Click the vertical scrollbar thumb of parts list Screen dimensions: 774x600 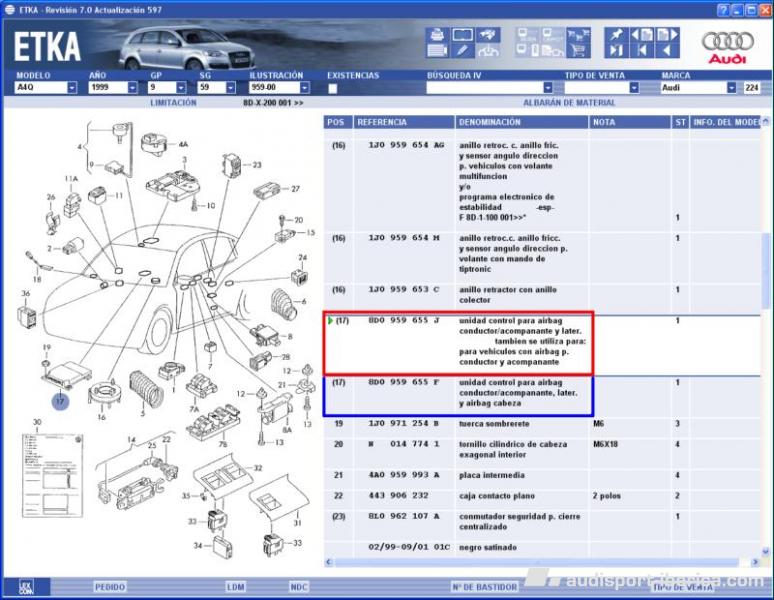[x=766, y=270]
